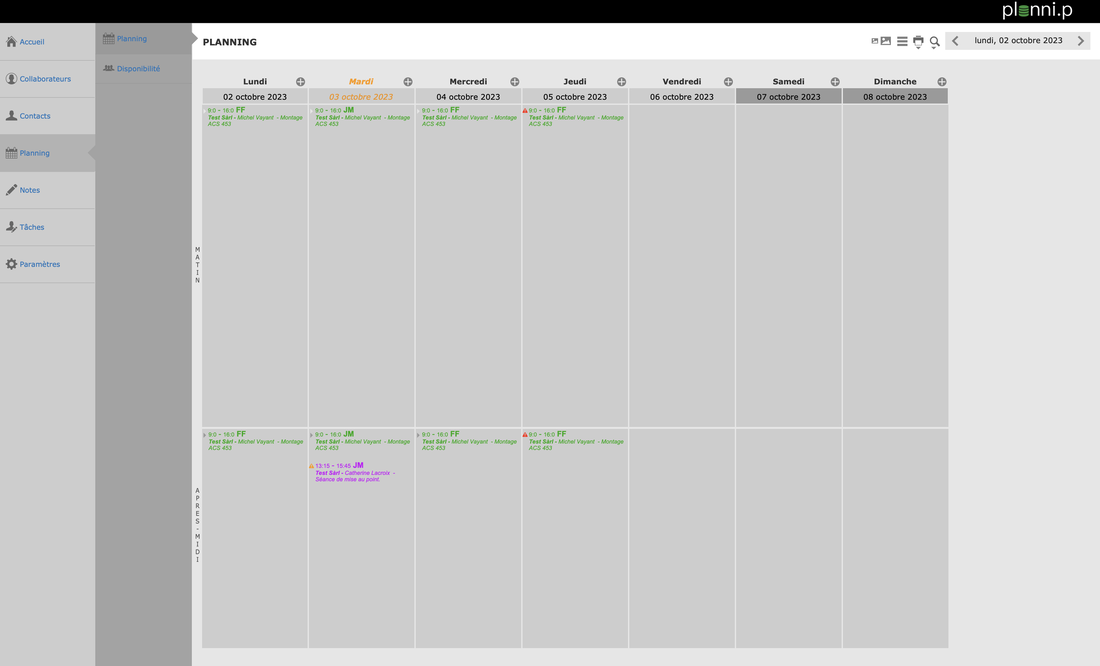
Task: Select the Planning sub-tab in second panel
Action: 131,39
